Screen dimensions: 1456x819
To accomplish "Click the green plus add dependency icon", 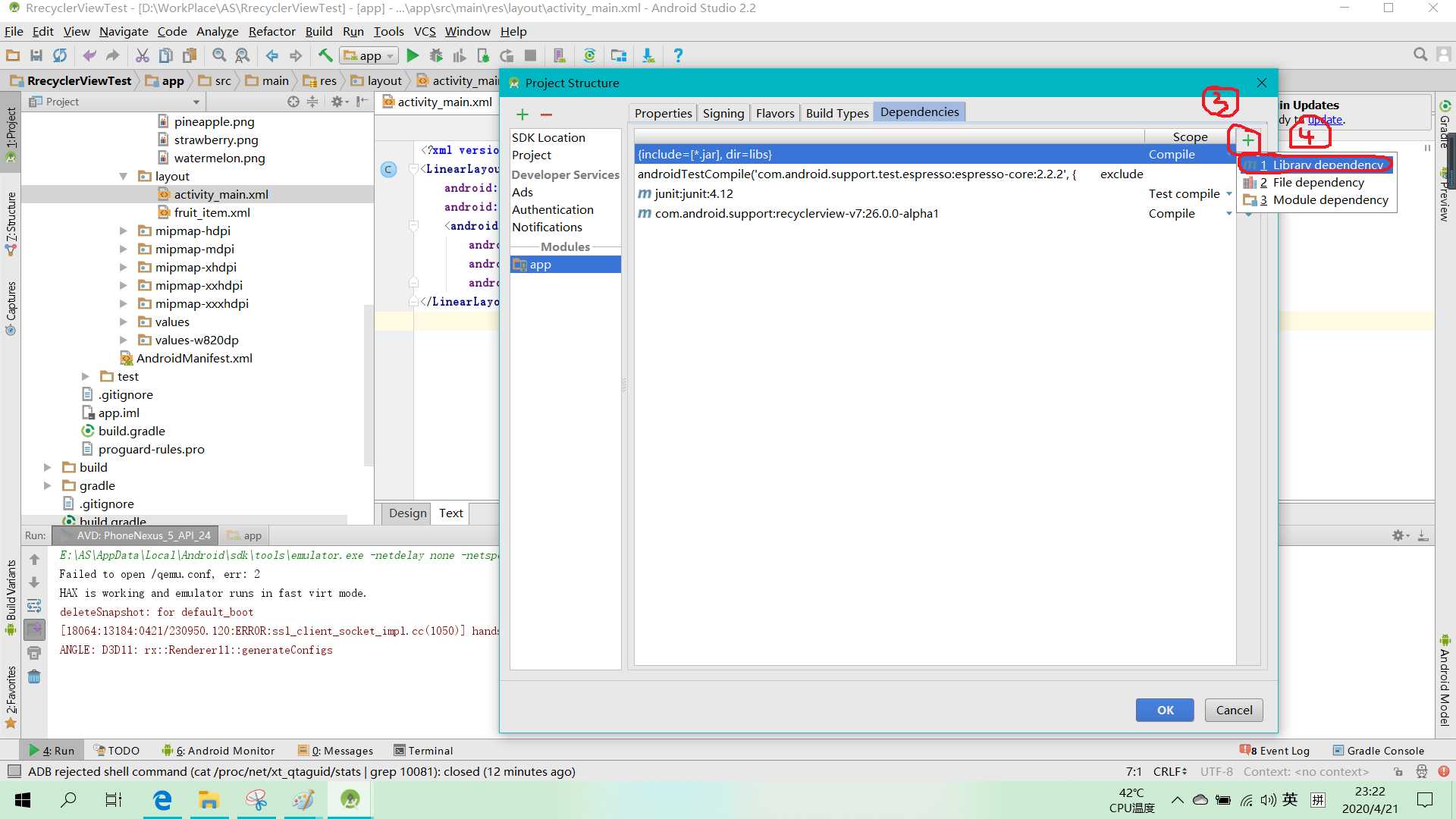I will (1247, 140).
